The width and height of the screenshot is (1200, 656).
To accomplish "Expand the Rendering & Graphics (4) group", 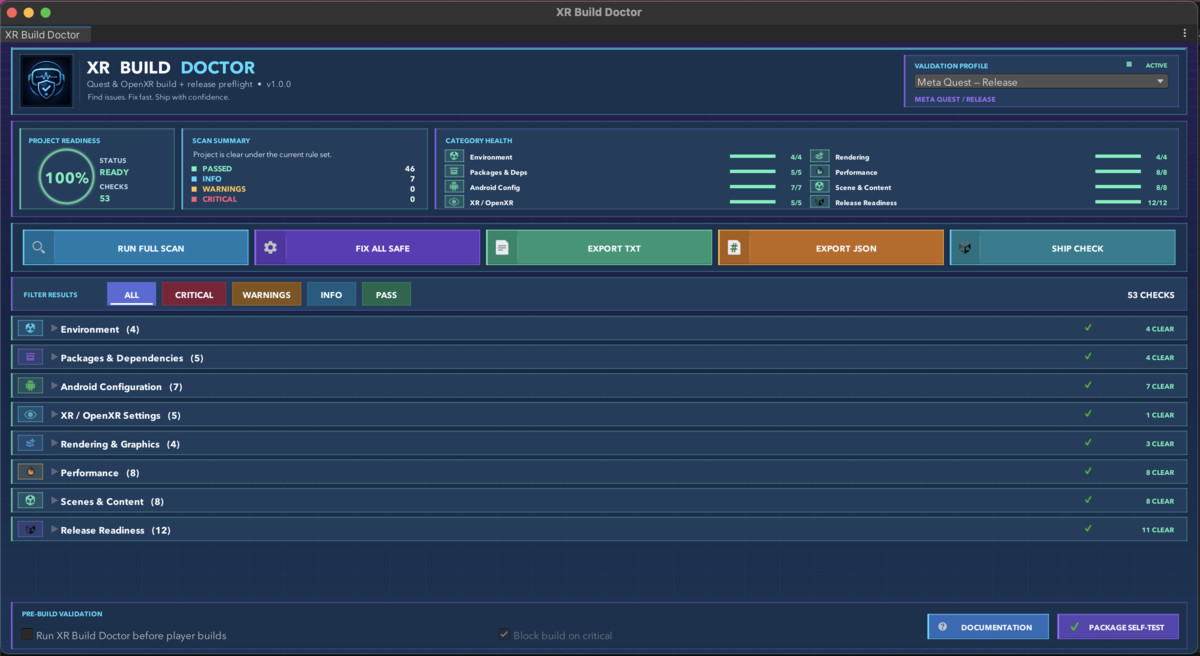I will 54,444.
